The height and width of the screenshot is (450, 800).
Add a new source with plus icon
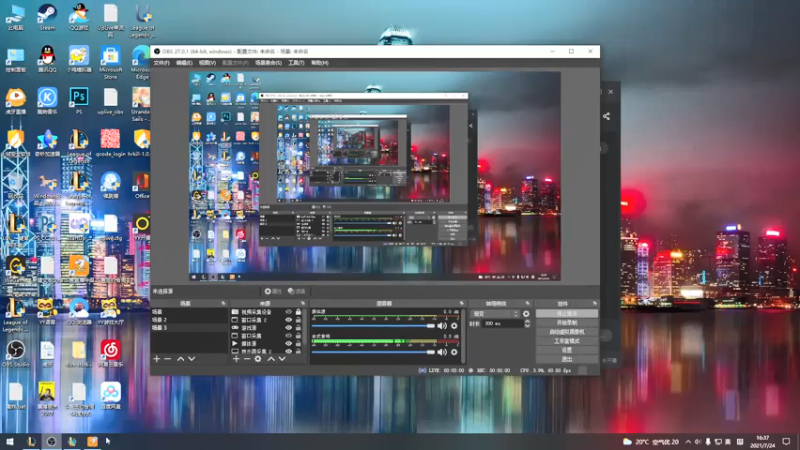(x=236, y=359)
